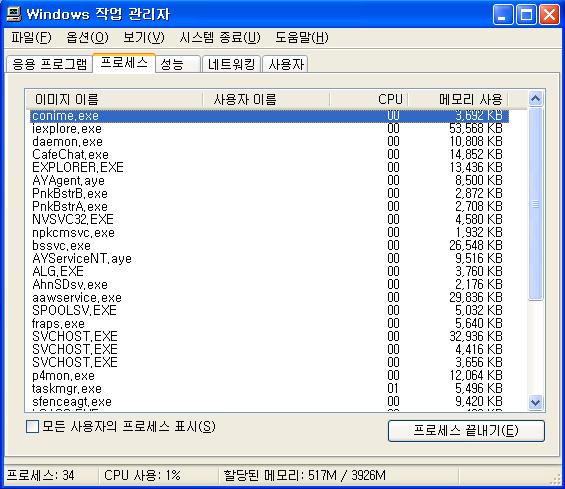Click the window resize grip corner
Viewport: 565px width, 489px height.
[556, 479]
